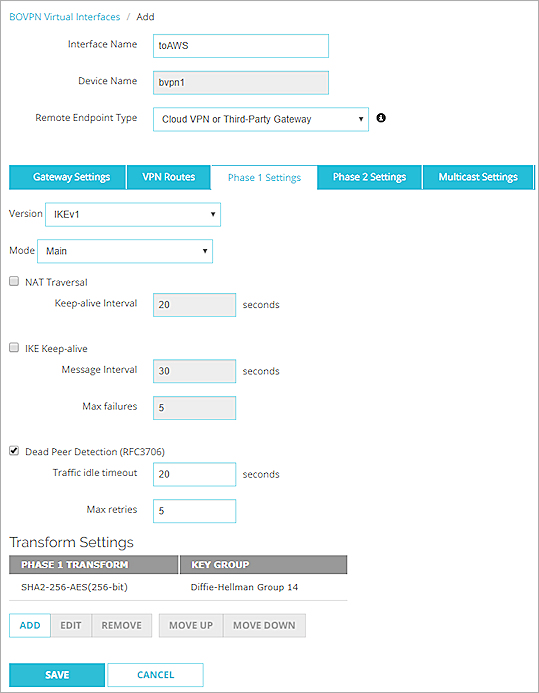Image resolution: width=539 pixels, height=693 pixels.
Task: Click the REMOVE transform button
Action: pyautogui.click(x=121, y=625)
